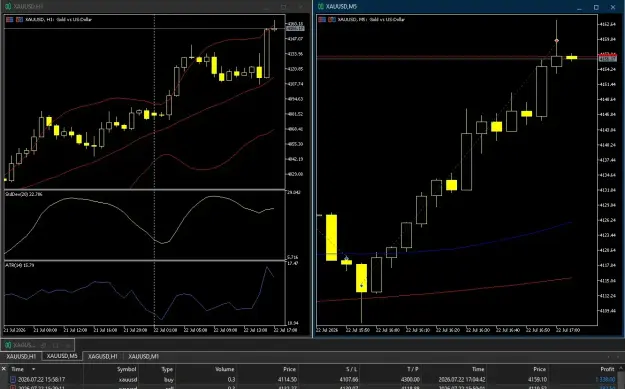Click the sort arrow beside the Time column

[33, 369]
